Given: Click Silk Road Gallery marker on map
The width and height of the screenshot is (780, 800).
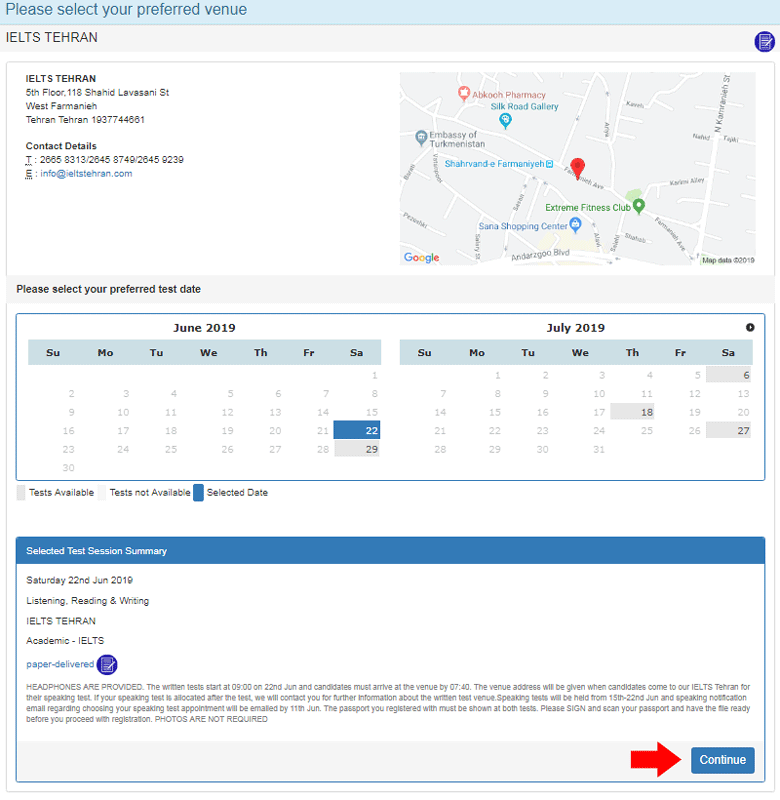Looking at the screenshot, I should point(506,121).
